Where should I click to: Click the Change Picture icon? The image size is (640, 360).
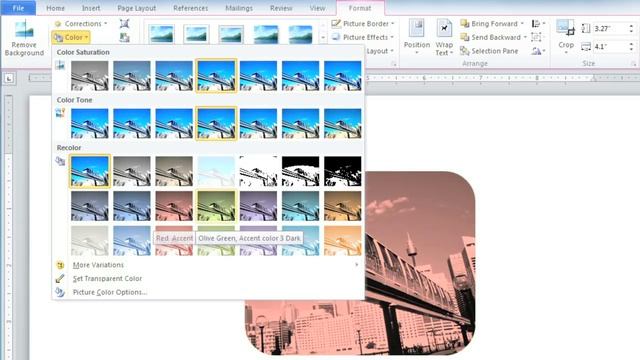point(124,38)
